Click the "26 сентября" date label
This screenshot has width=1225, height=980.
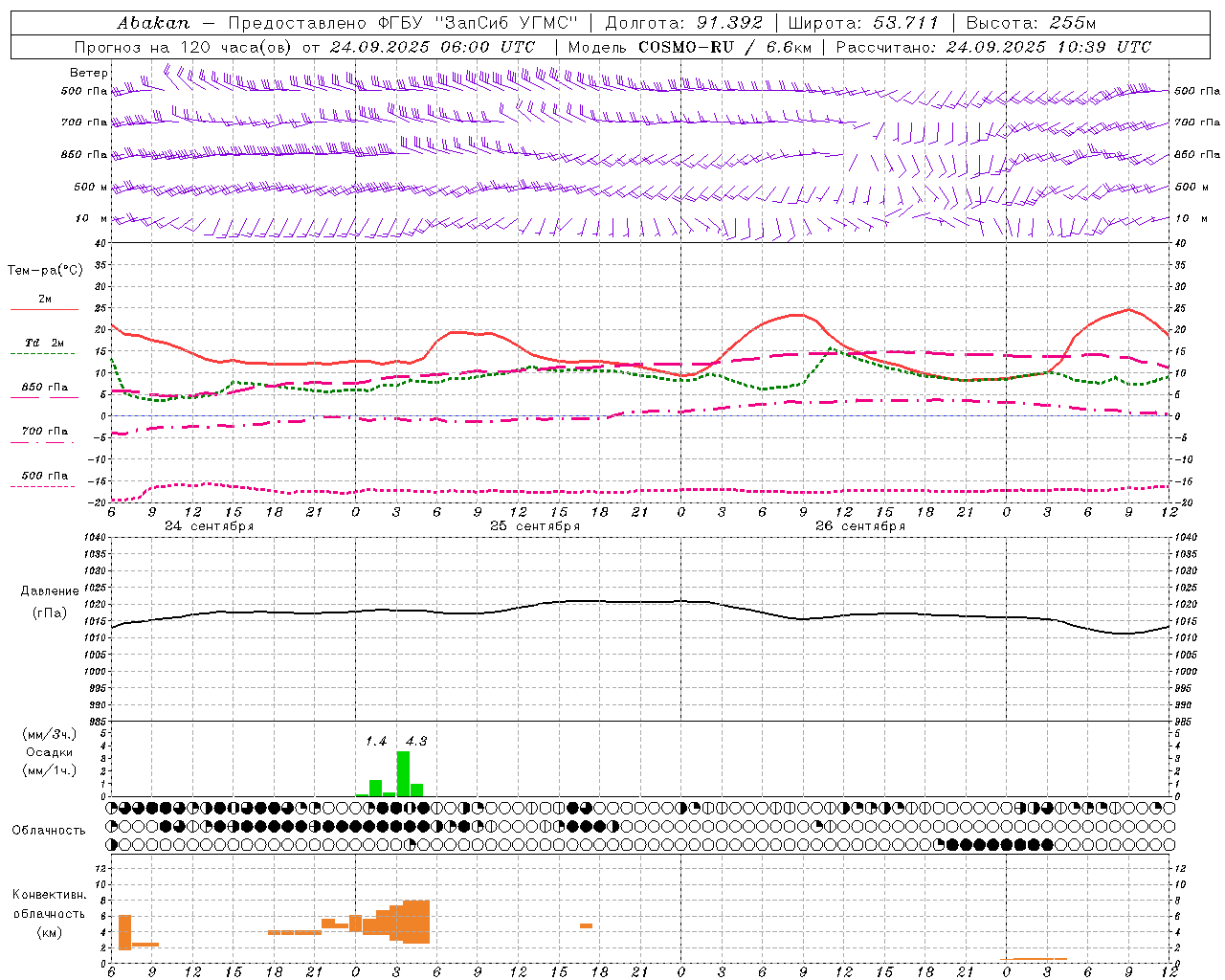tap(860, 526)
